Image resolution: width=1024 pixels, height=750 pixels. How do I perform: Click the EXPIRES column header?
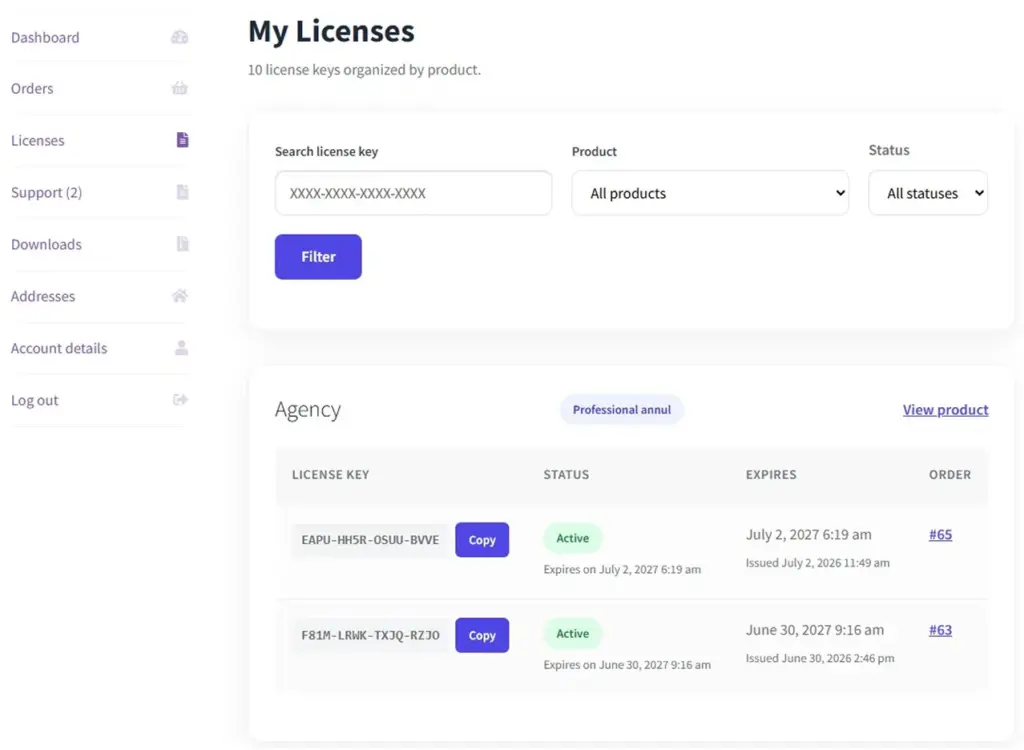771,475
